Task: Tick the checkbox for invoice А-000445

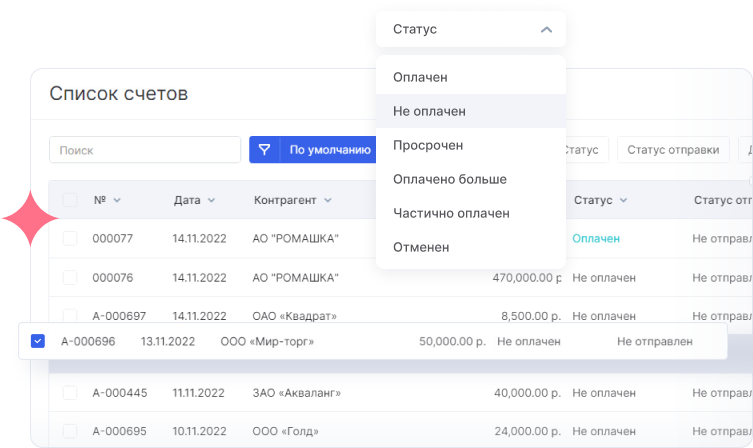Action: point(70,393)
